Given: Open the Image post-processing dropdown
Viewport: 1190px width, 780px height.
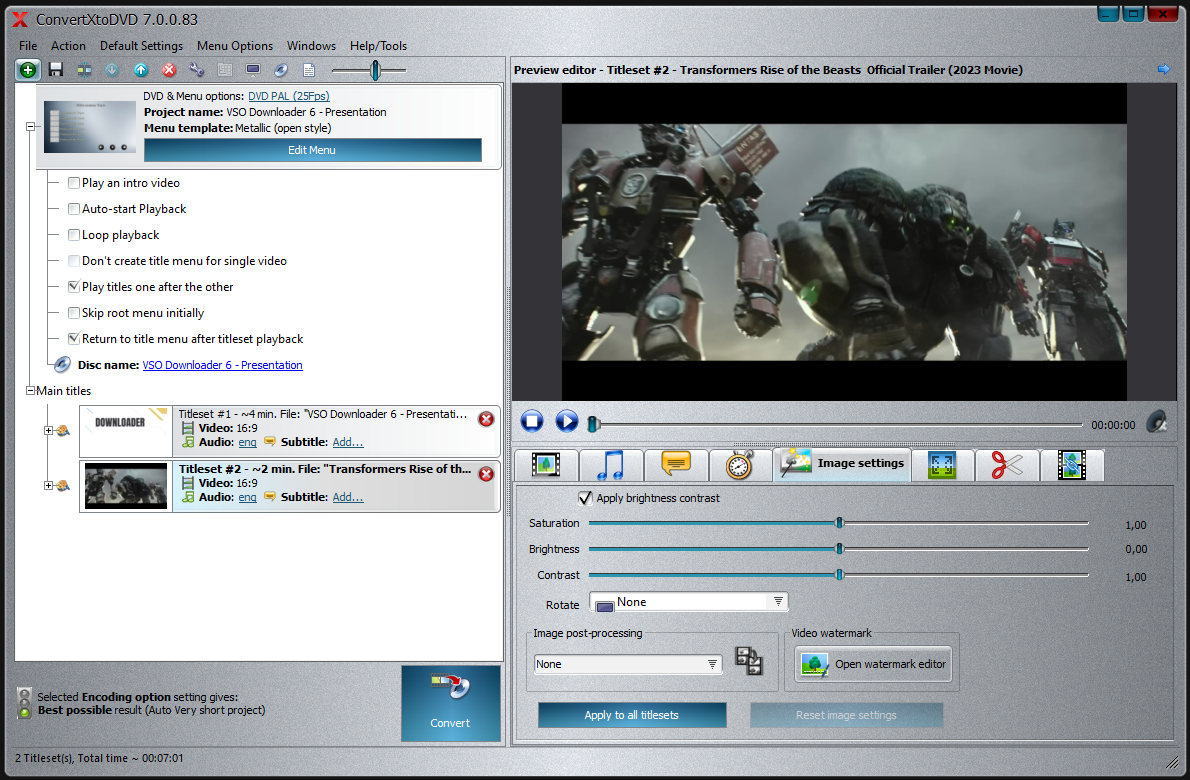Looking at the screenshot, I should pyautogui.click(x=628, y=664).
